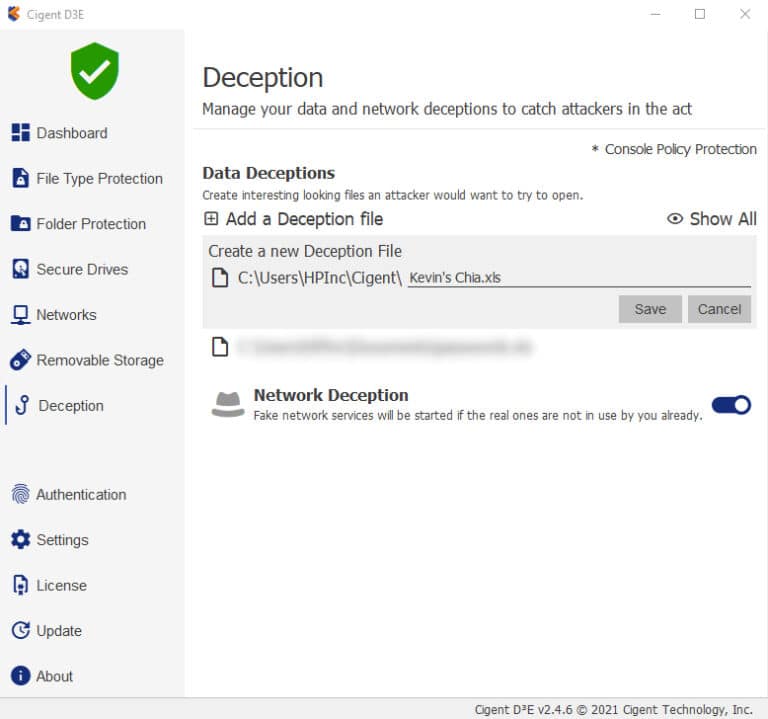Click the green shield status icon
The image size is (768, 719).
tap(95, 71)
